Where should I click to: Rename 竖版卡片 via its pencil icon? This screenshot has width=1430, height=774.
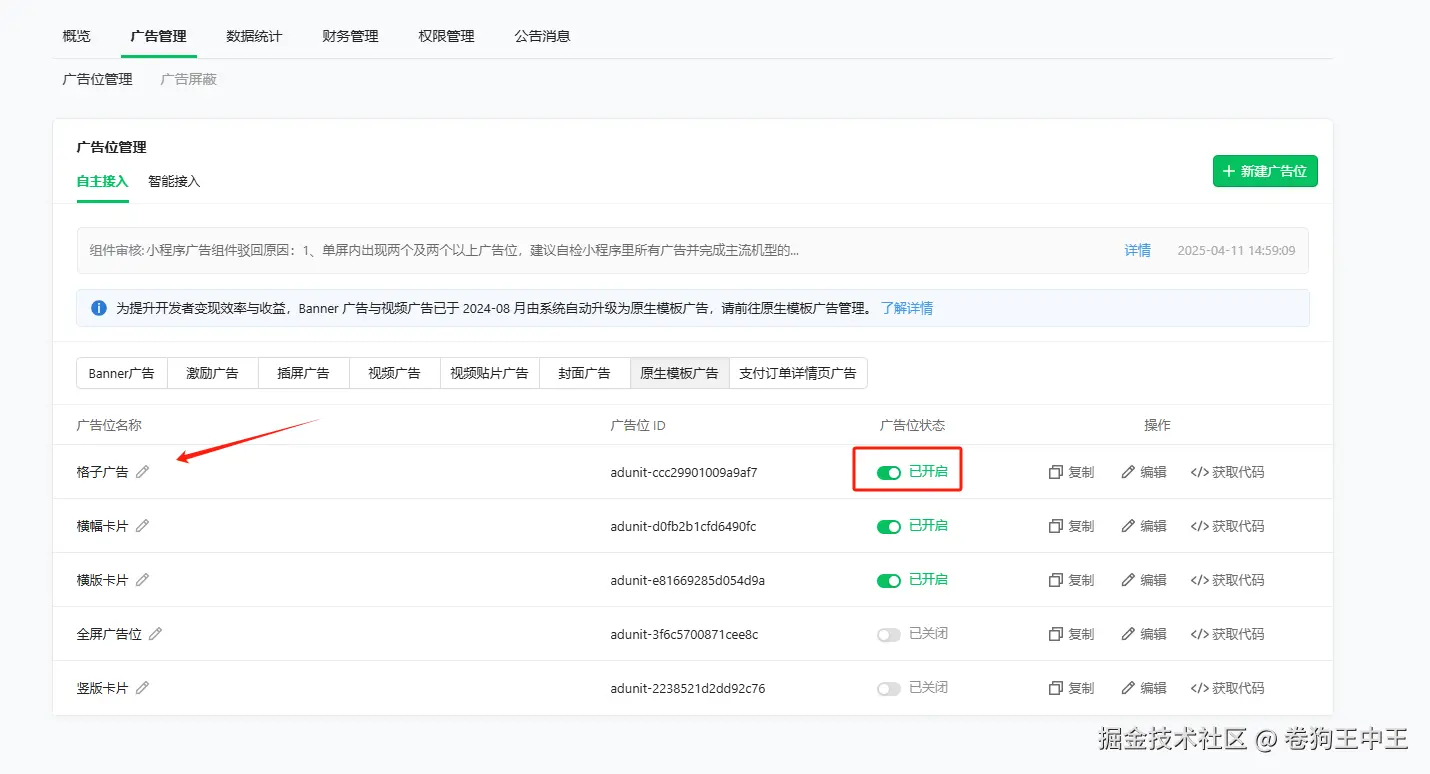[x=143, y=688]
